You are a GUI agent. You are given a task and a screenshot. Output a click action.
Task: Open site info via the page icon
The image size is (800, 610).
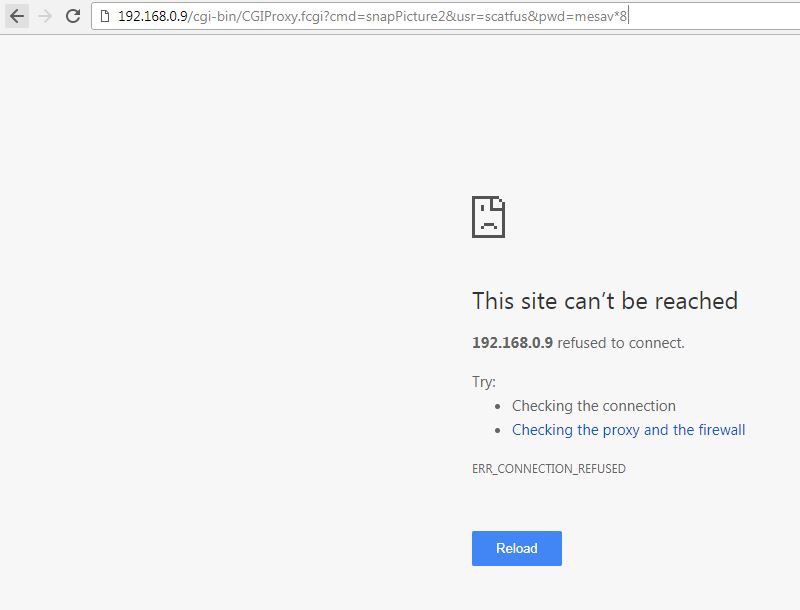105,16
